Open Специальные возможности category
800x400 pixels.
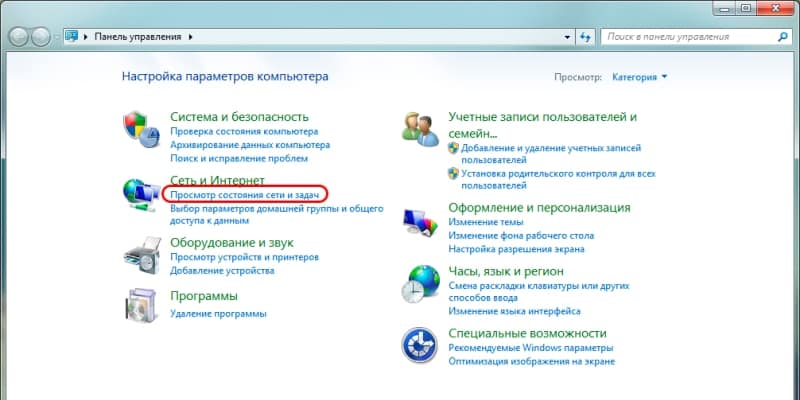[528, 333]
